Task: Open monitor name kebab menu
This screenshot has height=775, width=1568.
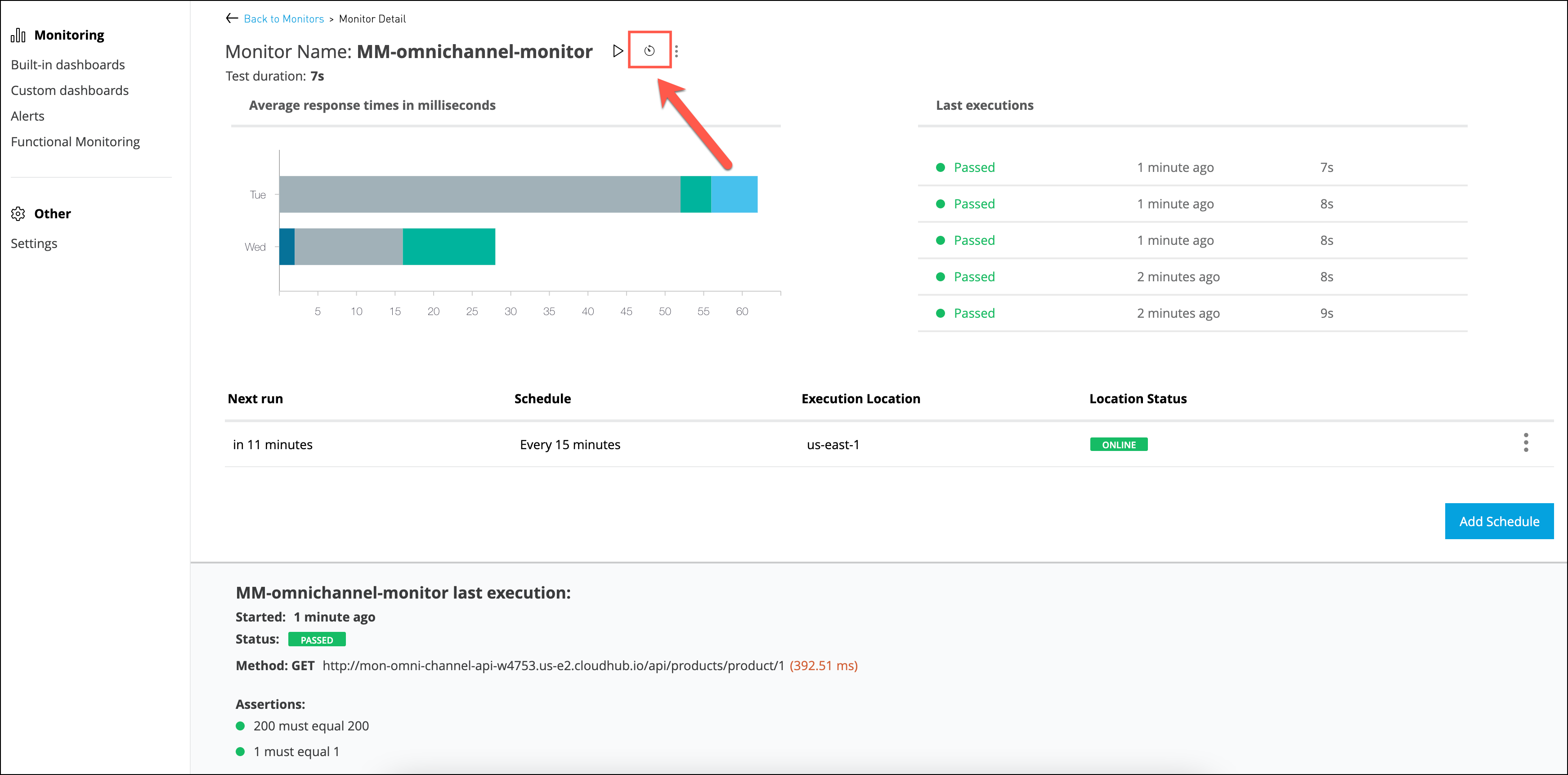Action: (676, 51)
